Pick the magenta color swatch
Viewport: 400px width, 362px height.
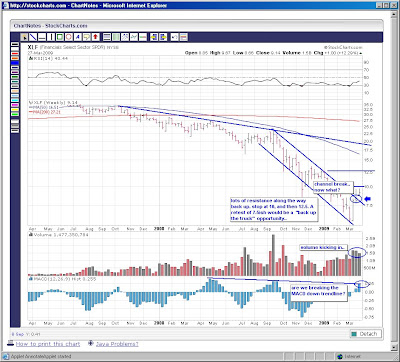pyautogui.click(x=15, y=105)
